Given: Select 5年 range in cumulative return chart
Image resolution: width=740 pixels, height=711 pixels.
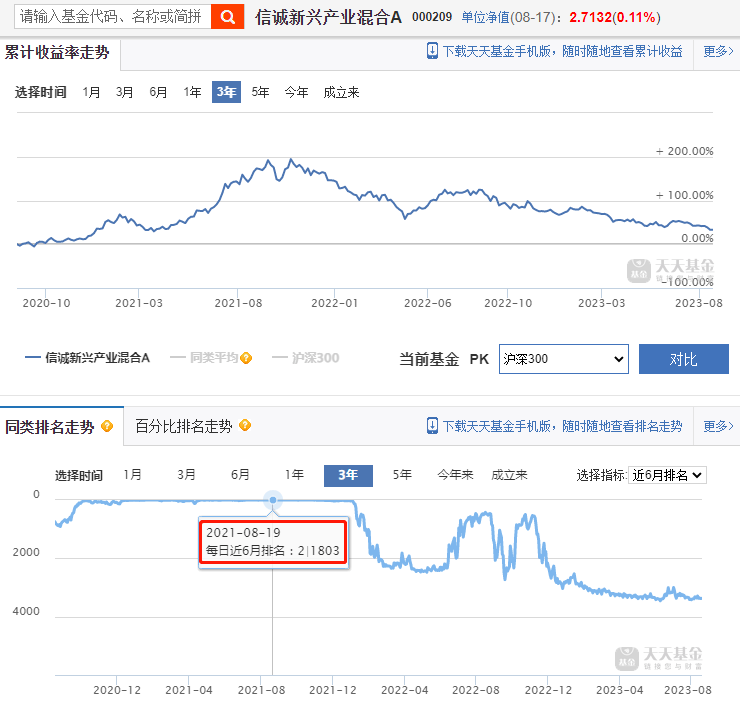Looking at the screenshot, I should point(260,92).
